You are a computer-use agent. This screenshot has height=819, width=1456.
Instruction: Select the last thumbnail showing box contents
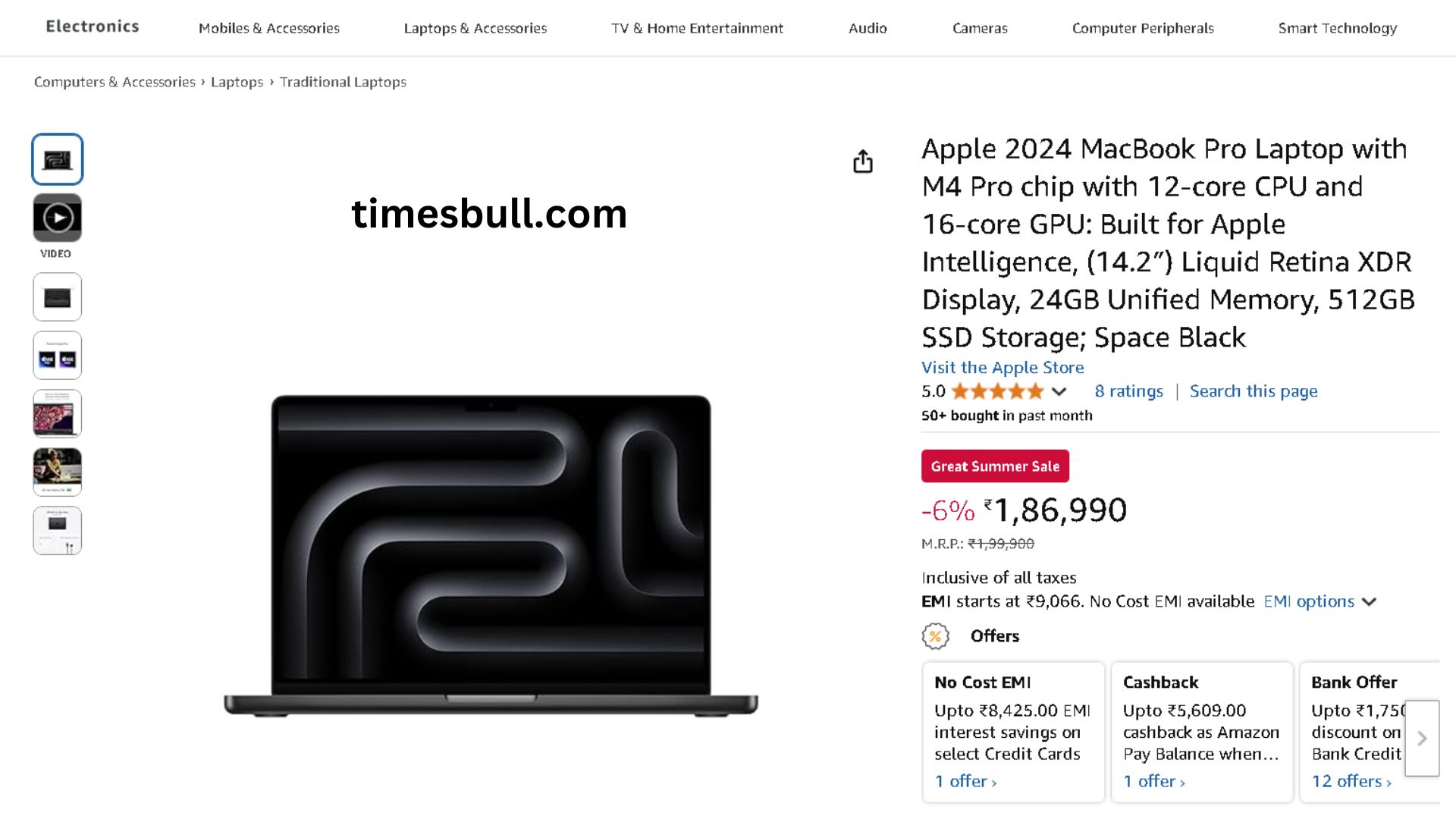(x=58, y=531)
